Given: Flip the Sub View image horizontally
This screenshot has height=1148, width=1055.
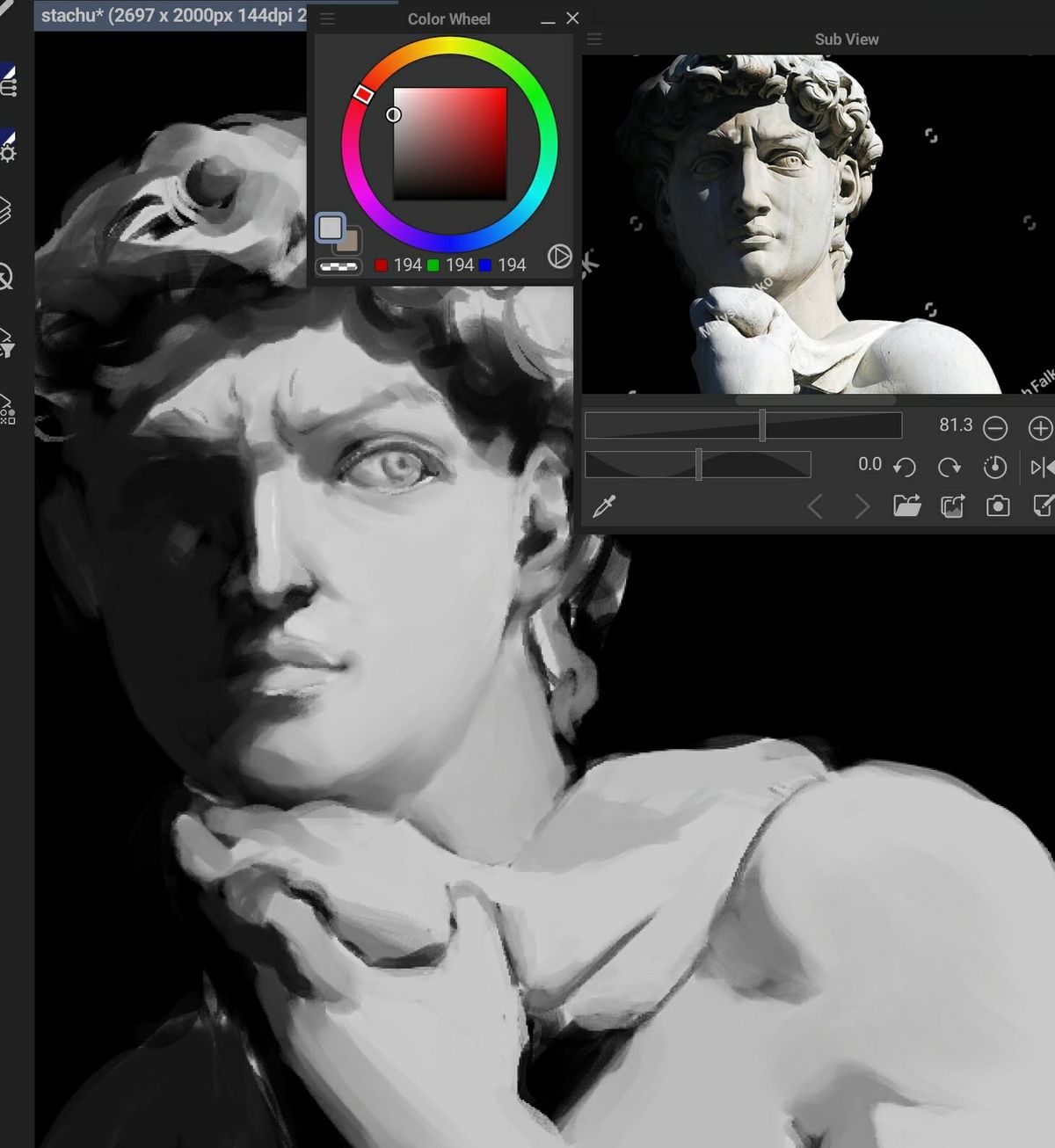Looking at the screenshot, I should click(1042, 467).
